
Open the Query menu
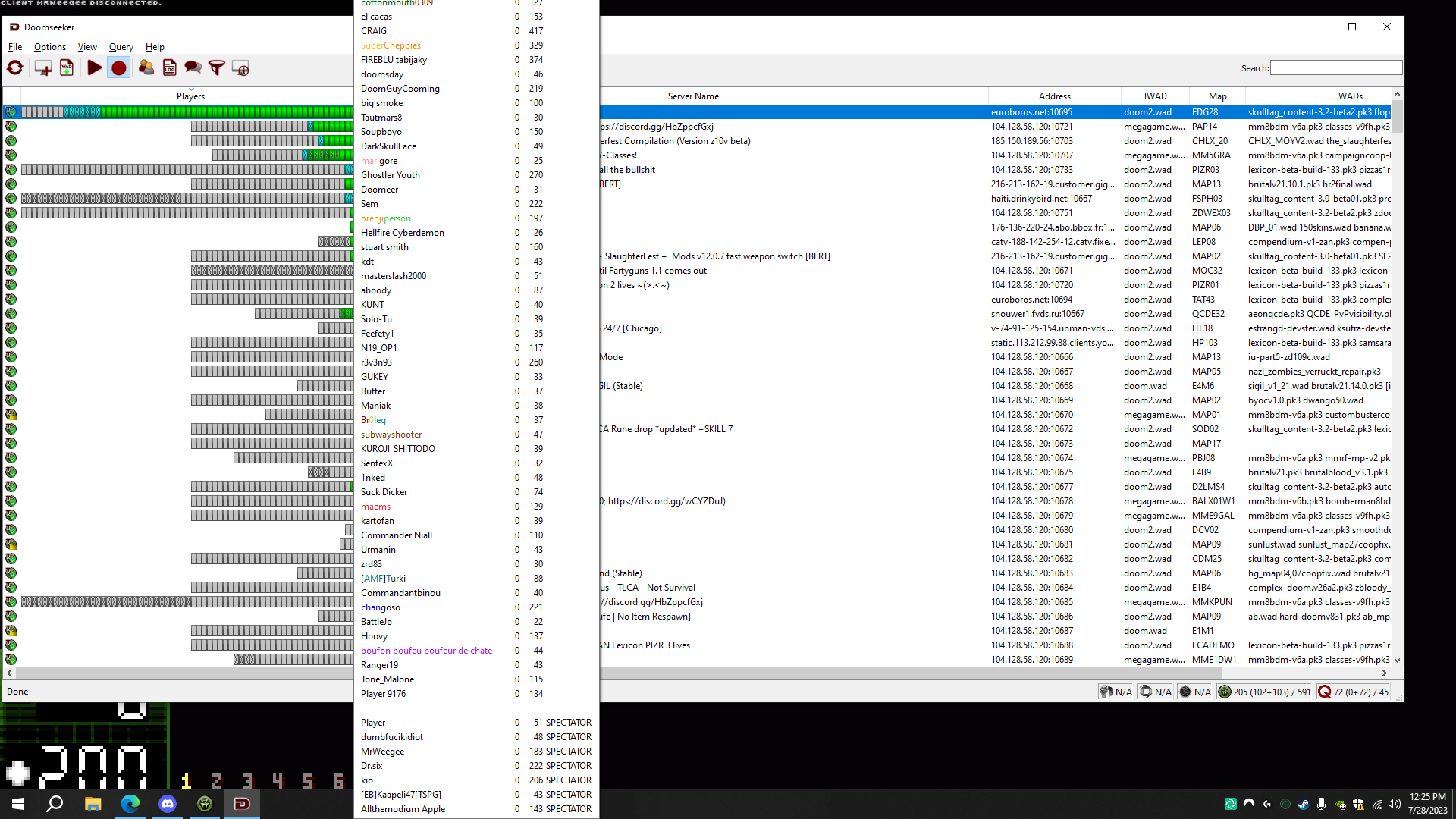(x=121, y=47)
